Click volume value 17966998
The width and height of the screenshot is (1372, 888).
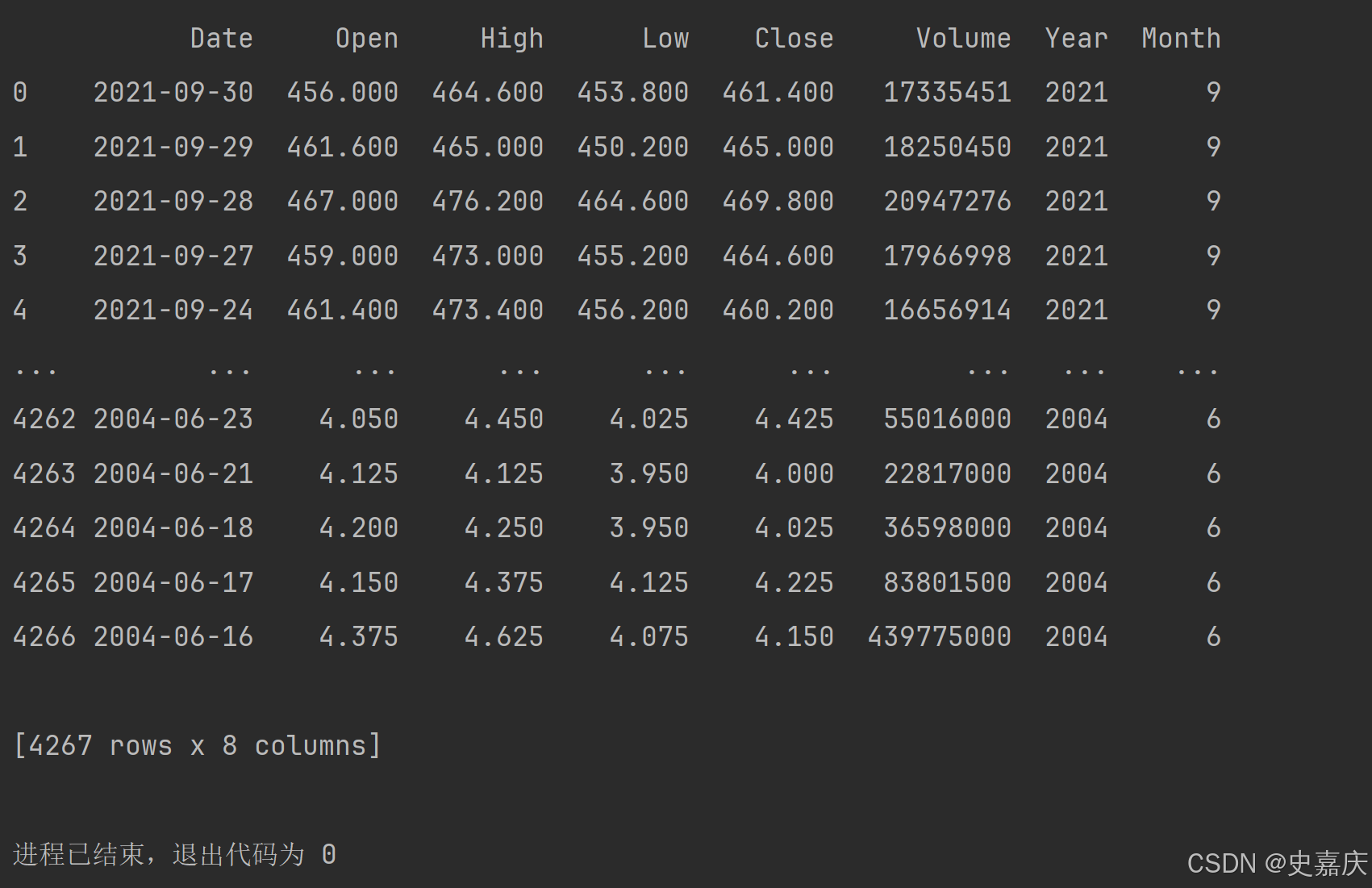point(948,256)
